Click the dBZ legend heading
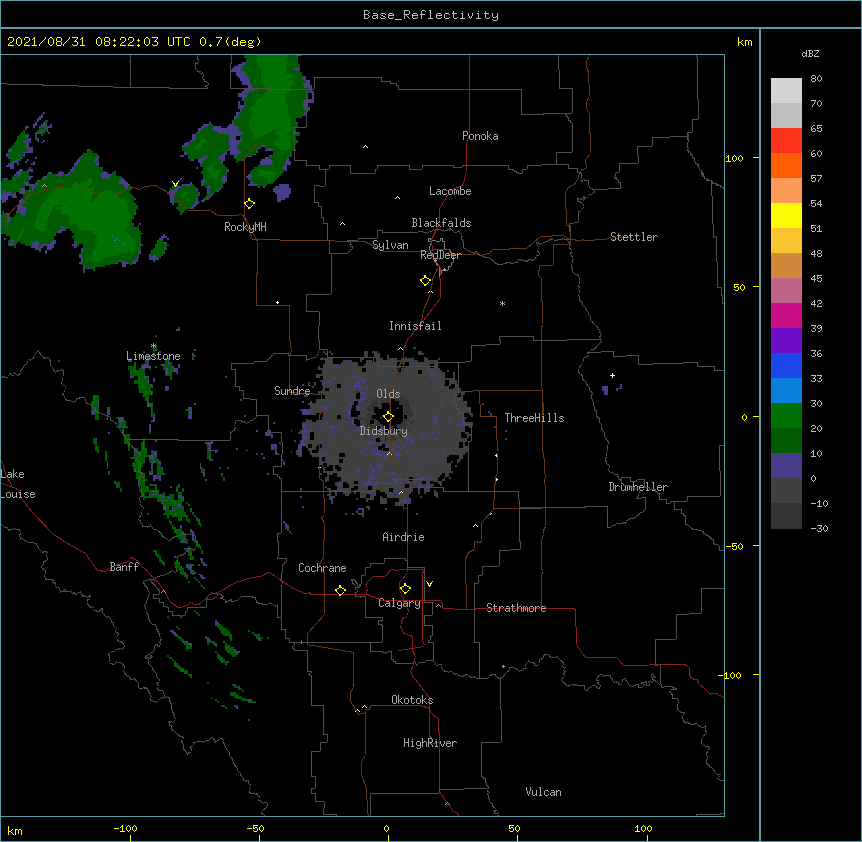The image size is (862, 842). click(x=810, y=54)
